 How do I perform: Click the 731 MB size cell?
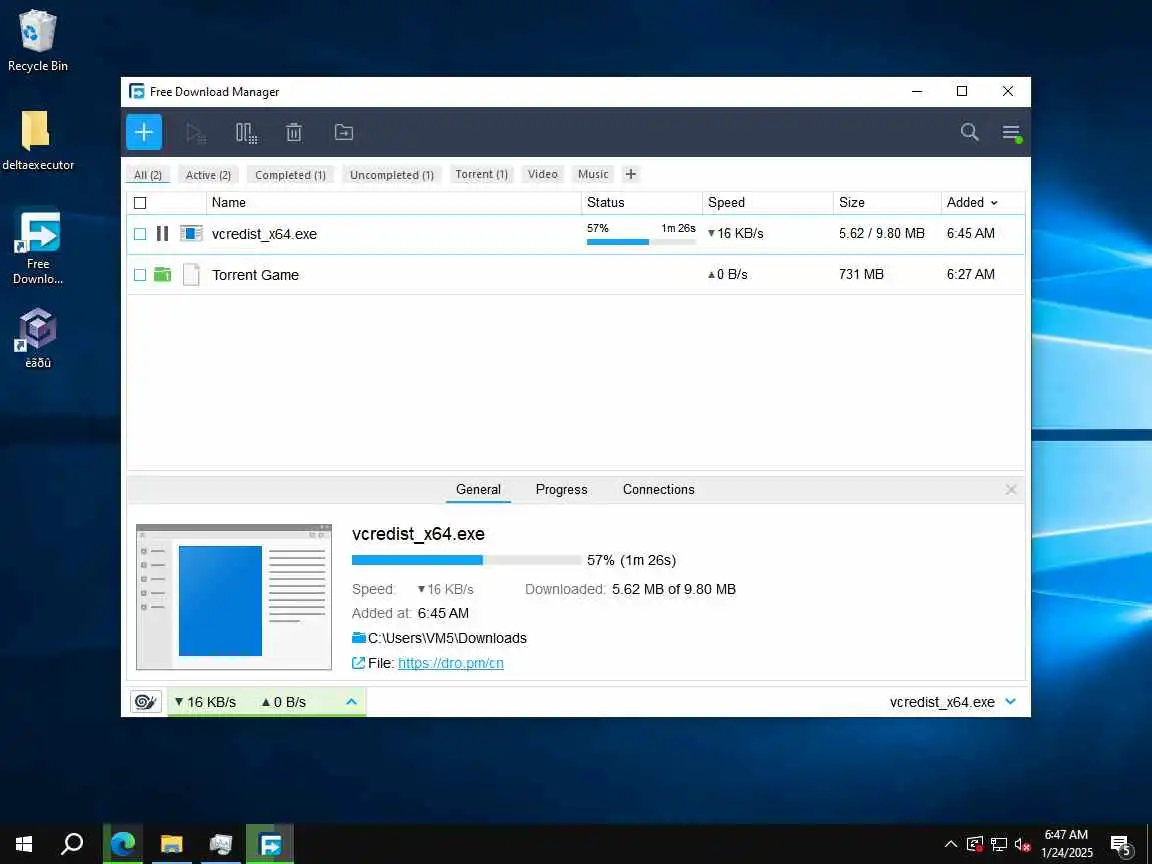[x=861, y=274]
